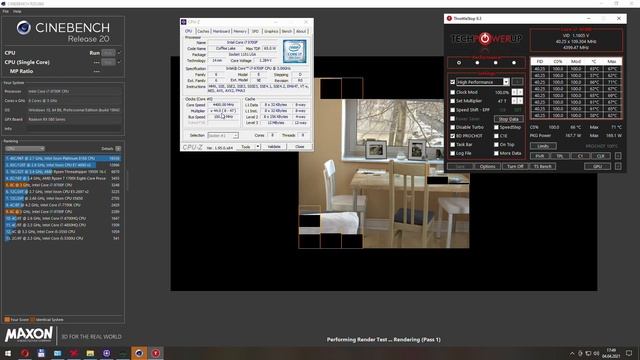The image size is (640, 360).
Task: Switch to the Memory tab in CPU-Z
Action: (x=240, y=31)
